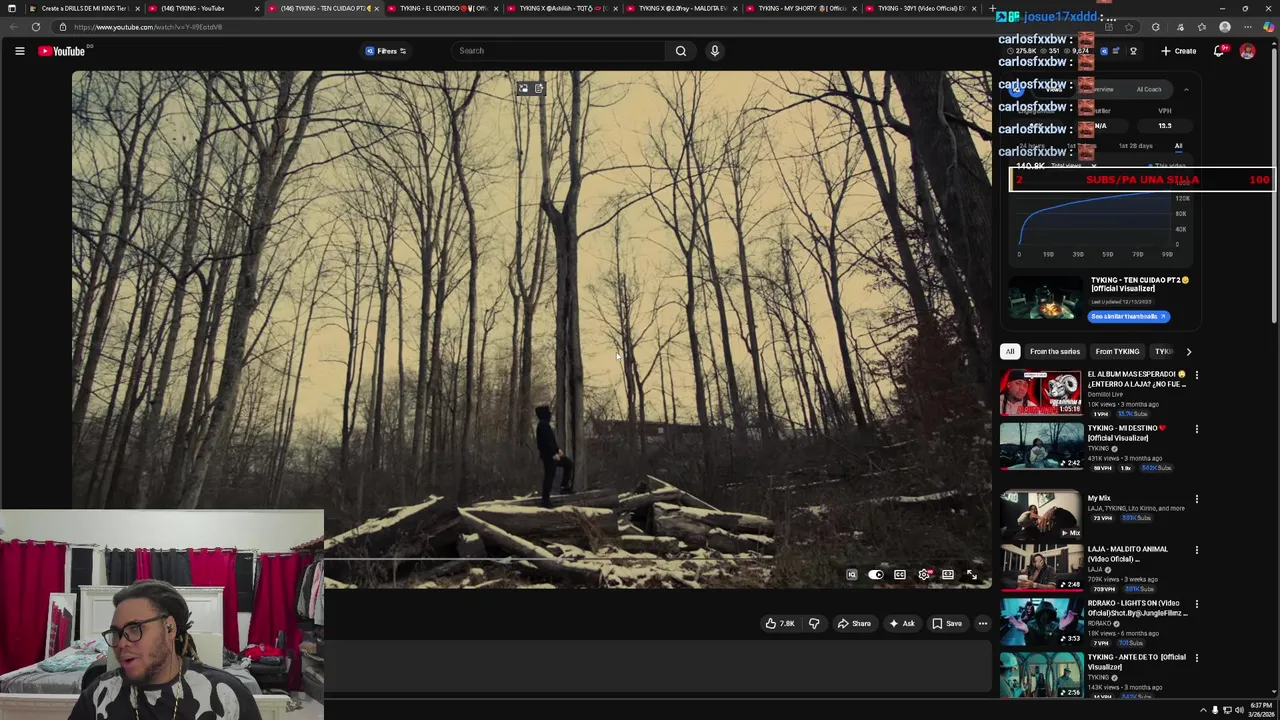Open EL ALBUM MAS ESPERADO video thumbnail
This screenshot has height=720, width=1280.
tap(1041, 393)
